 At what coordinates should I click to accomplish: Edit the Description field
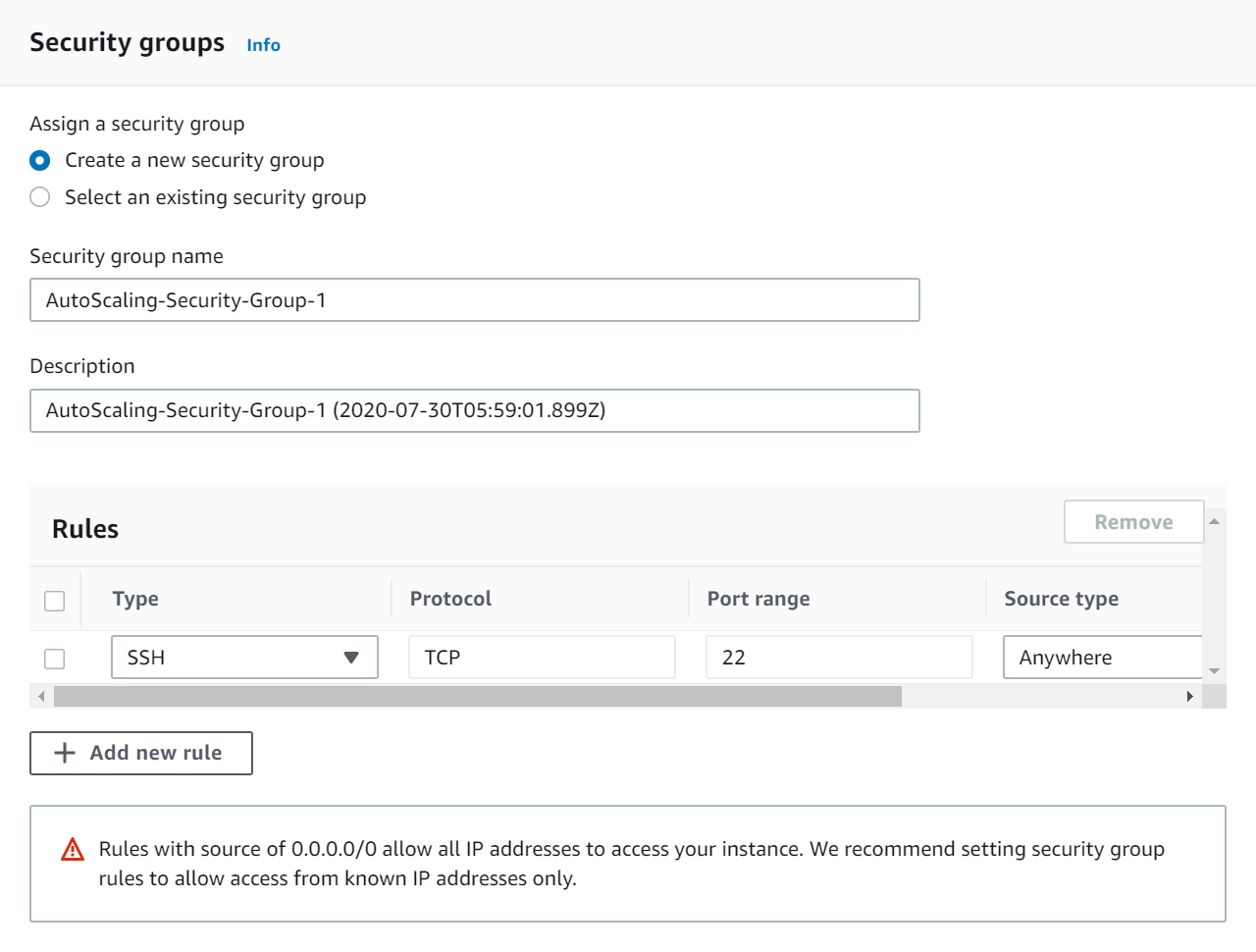[x=475, y=410]
